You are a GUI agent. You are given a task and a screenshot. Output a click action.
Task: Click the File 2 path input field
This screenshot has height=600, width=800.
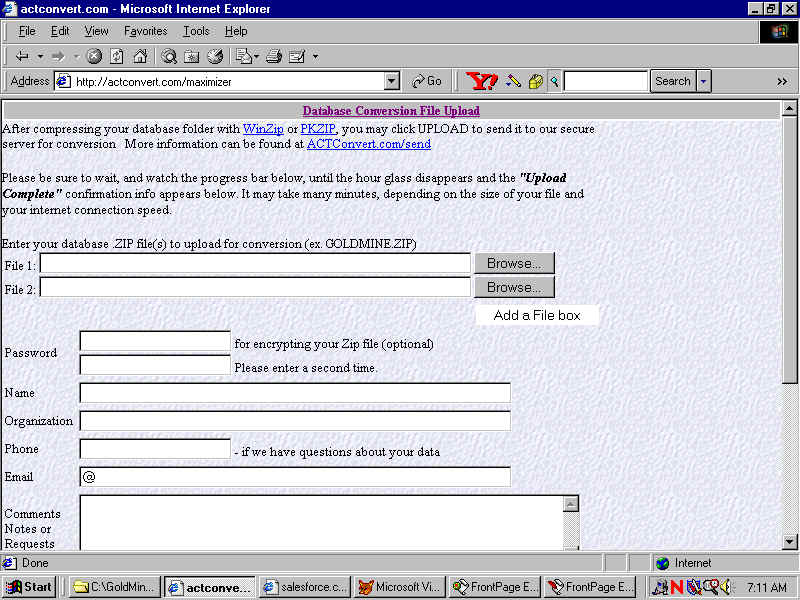(x=255, y=287)
